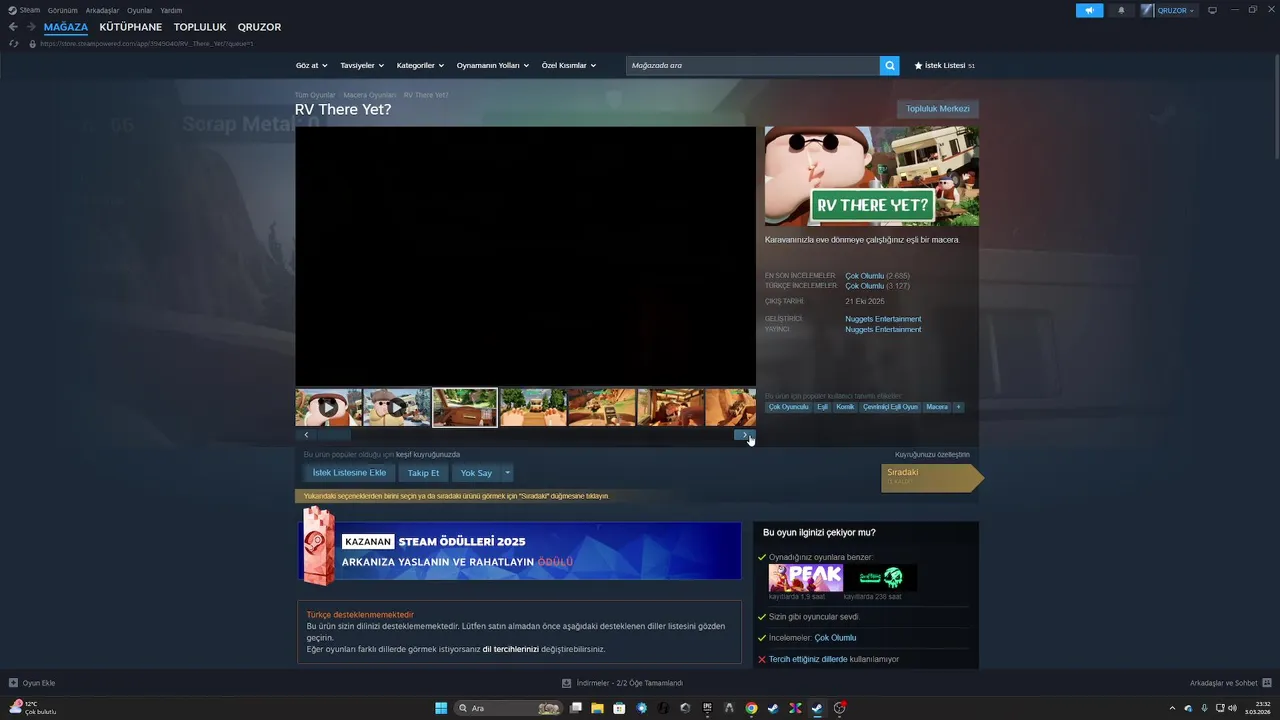Click the Mağazada ara search field
Image resolution: width=1280 pixels, height=720 pixels.
(x=753, y=65)
